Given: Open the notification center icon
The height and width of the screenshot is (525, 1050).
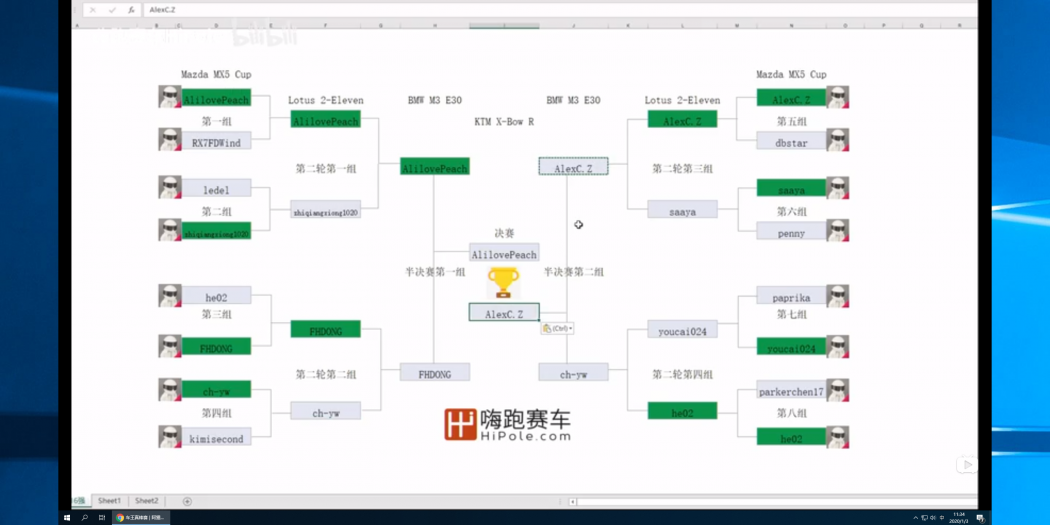Looking at the screenshot, I should coord(980,518).
